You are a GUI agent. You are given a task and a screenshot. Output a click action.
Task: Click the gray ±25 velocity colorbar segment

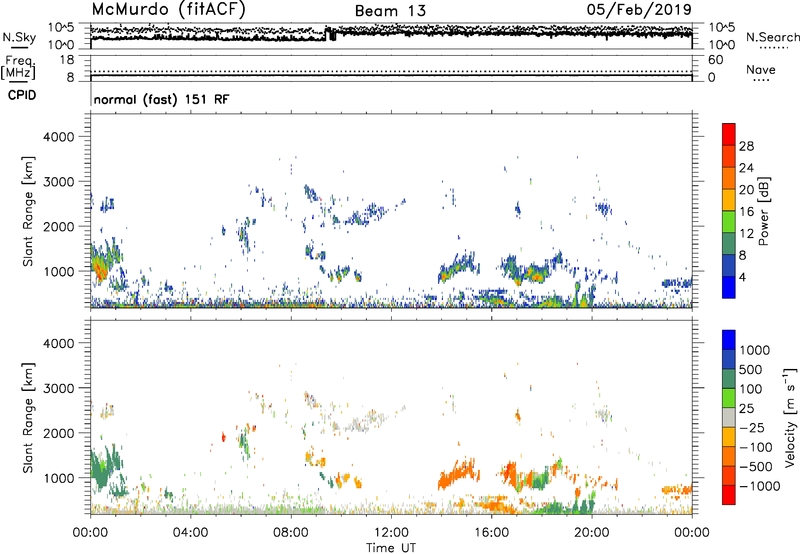(729, 418)
